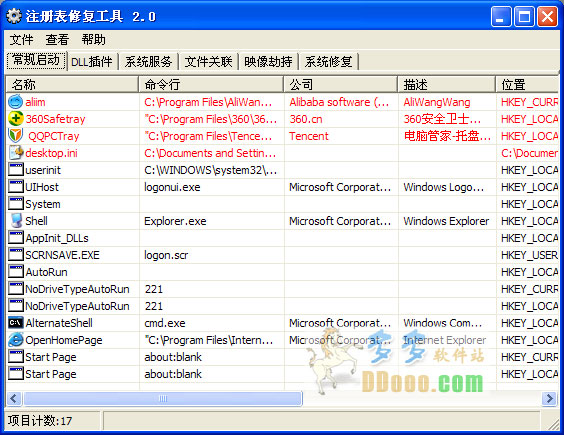Click the Tencent company cell
The image size is (564, 435).
309,136
